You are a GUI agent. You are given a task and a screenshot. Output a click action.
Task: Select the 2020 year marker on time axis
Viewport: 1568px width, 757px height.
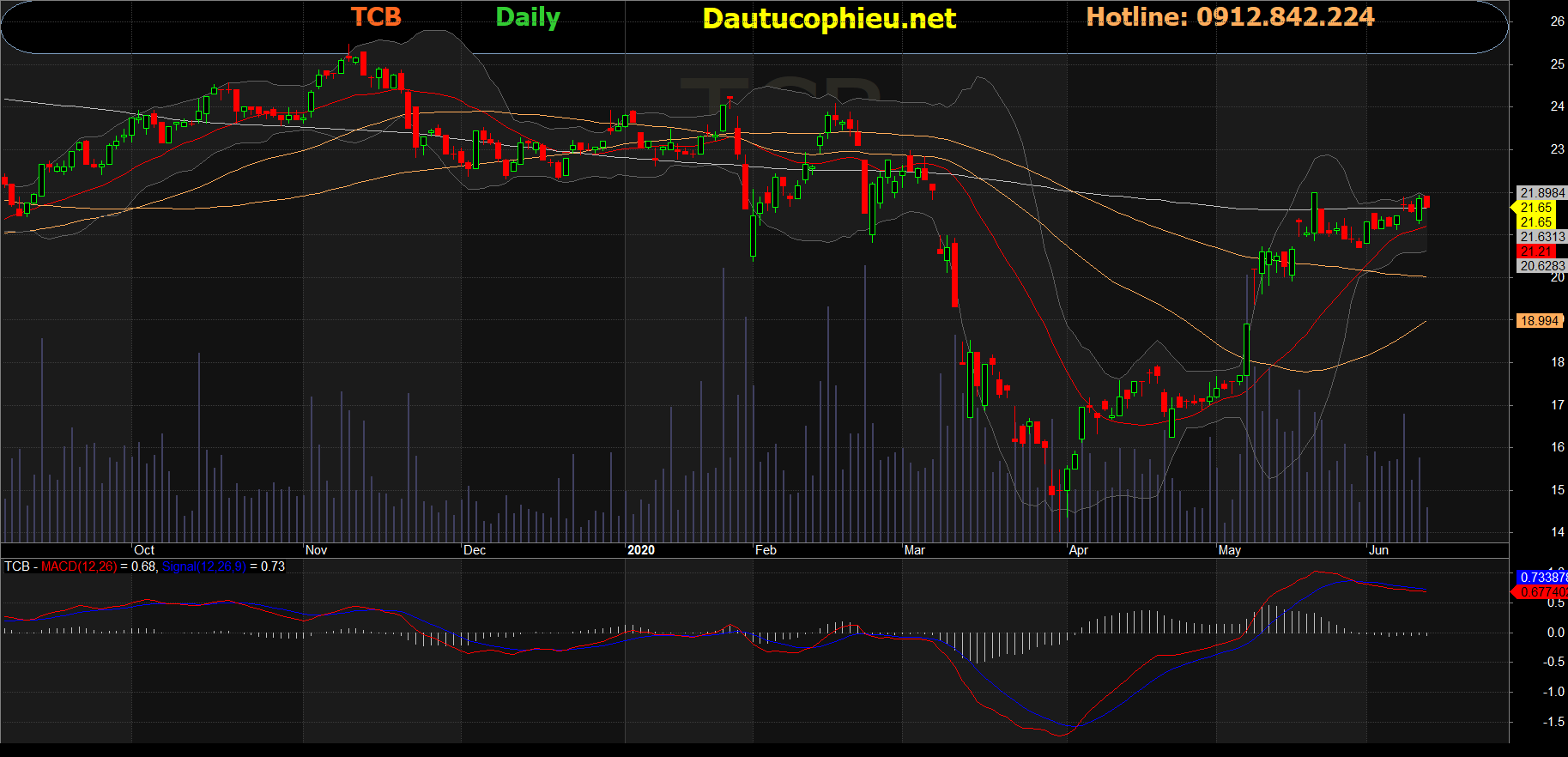pos(640,550)
